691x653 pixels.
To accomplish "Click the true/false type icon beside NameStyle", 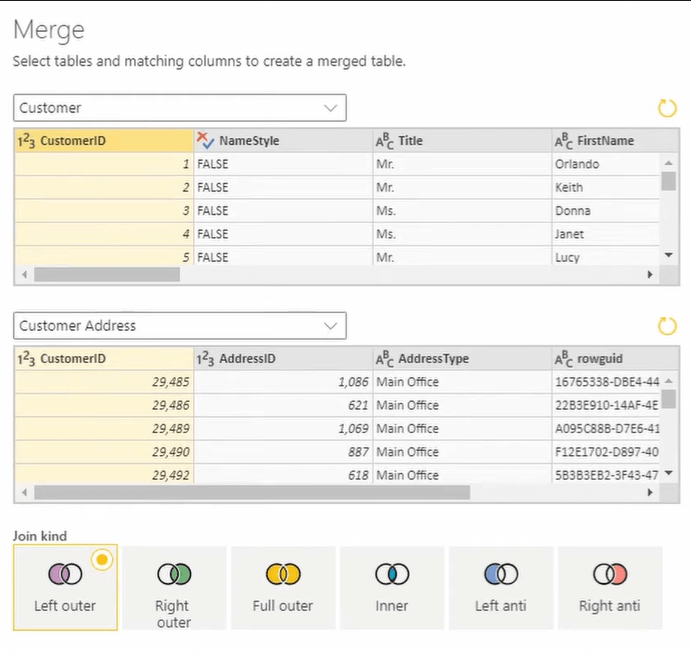I will coord(205,141).
